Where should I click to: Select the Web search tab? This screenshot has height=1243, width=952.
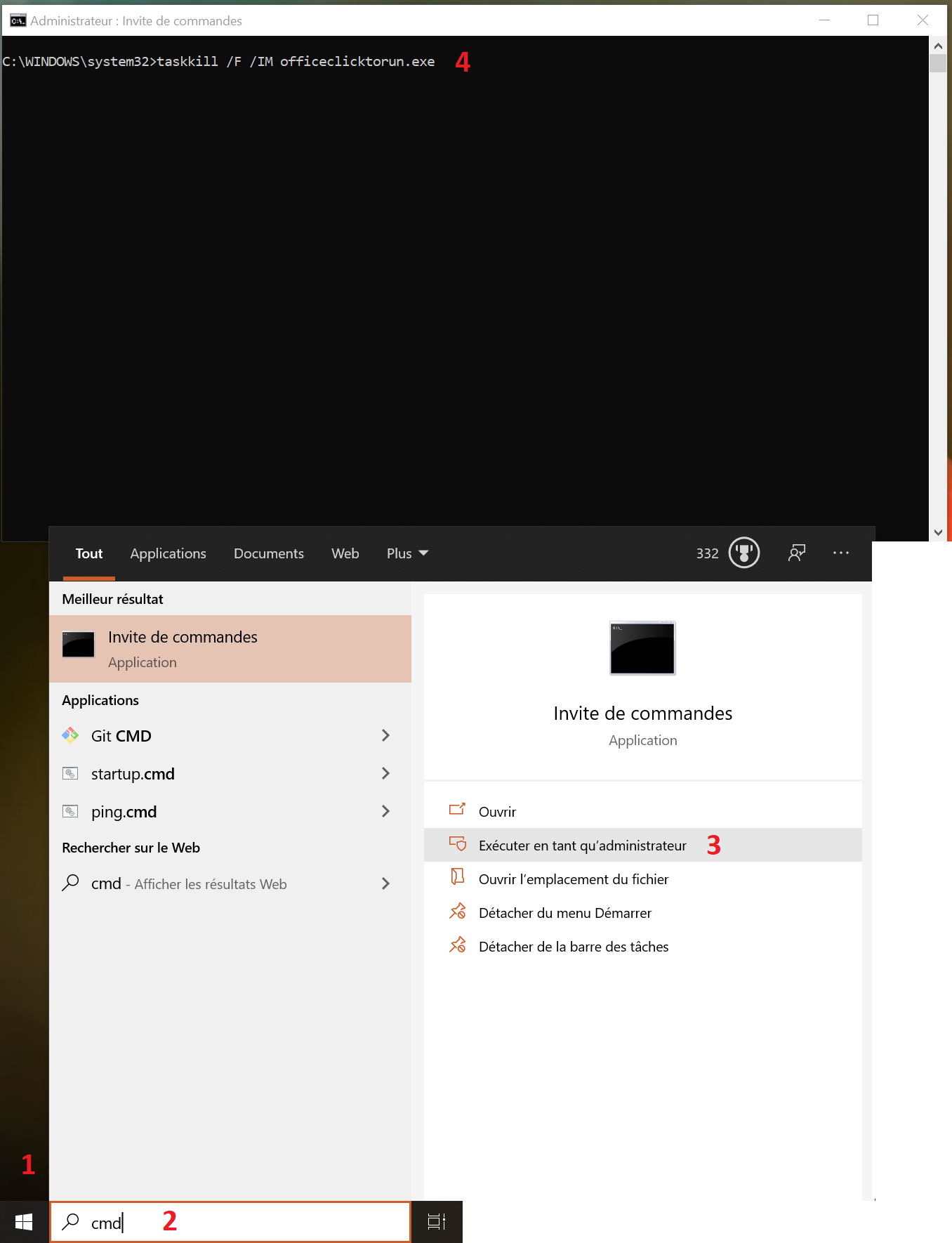[x=345, y=553]
